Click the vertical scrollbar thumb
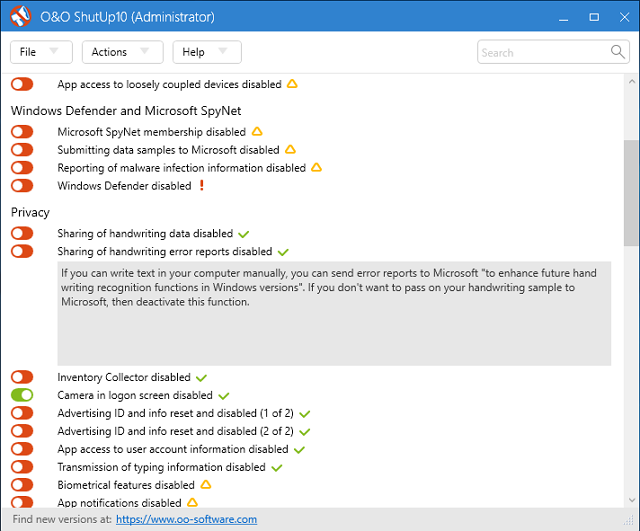The width and height of the screenshot is (640, 531). pos(631,192)
